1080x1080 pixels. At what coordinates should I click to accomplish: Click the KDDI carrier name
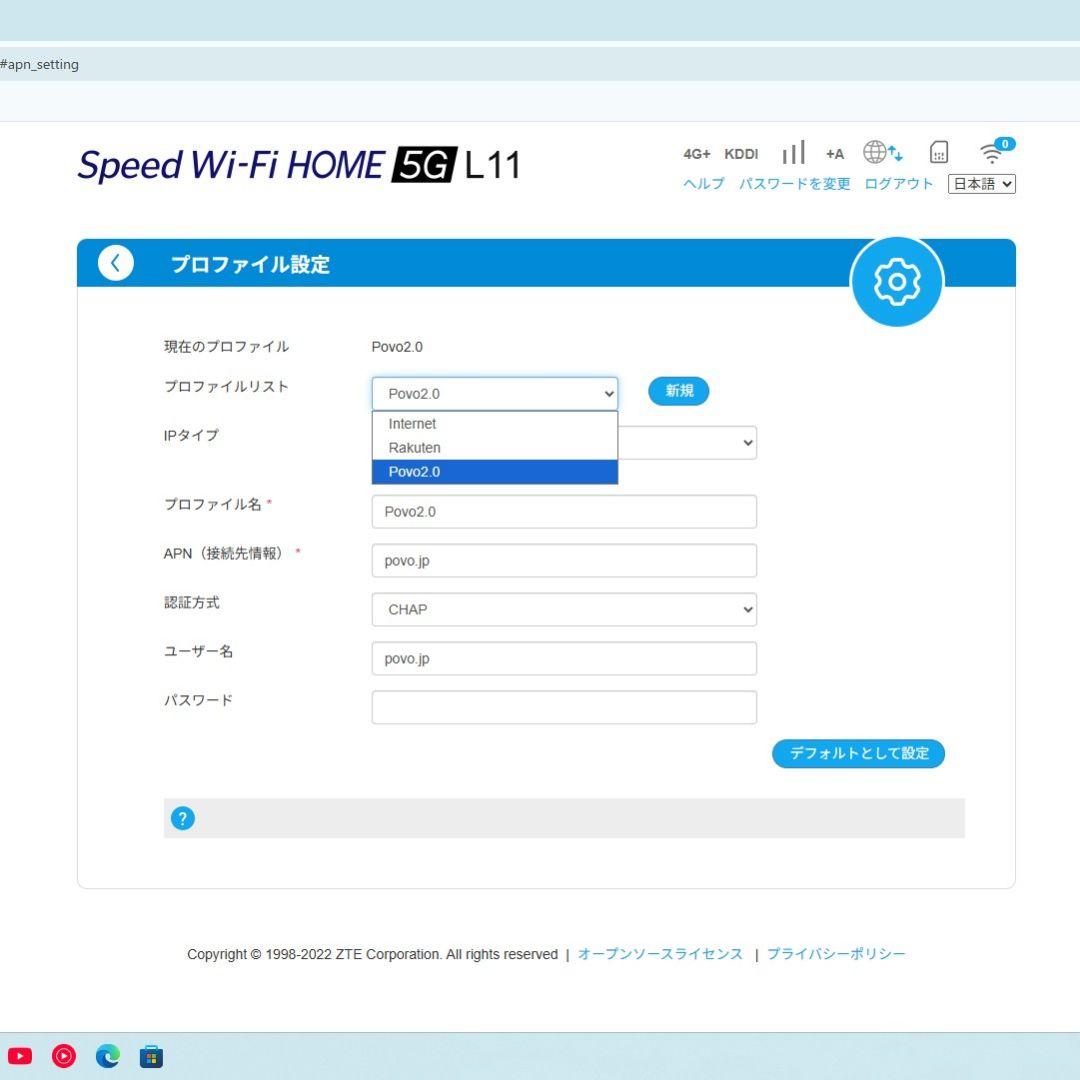741,154
